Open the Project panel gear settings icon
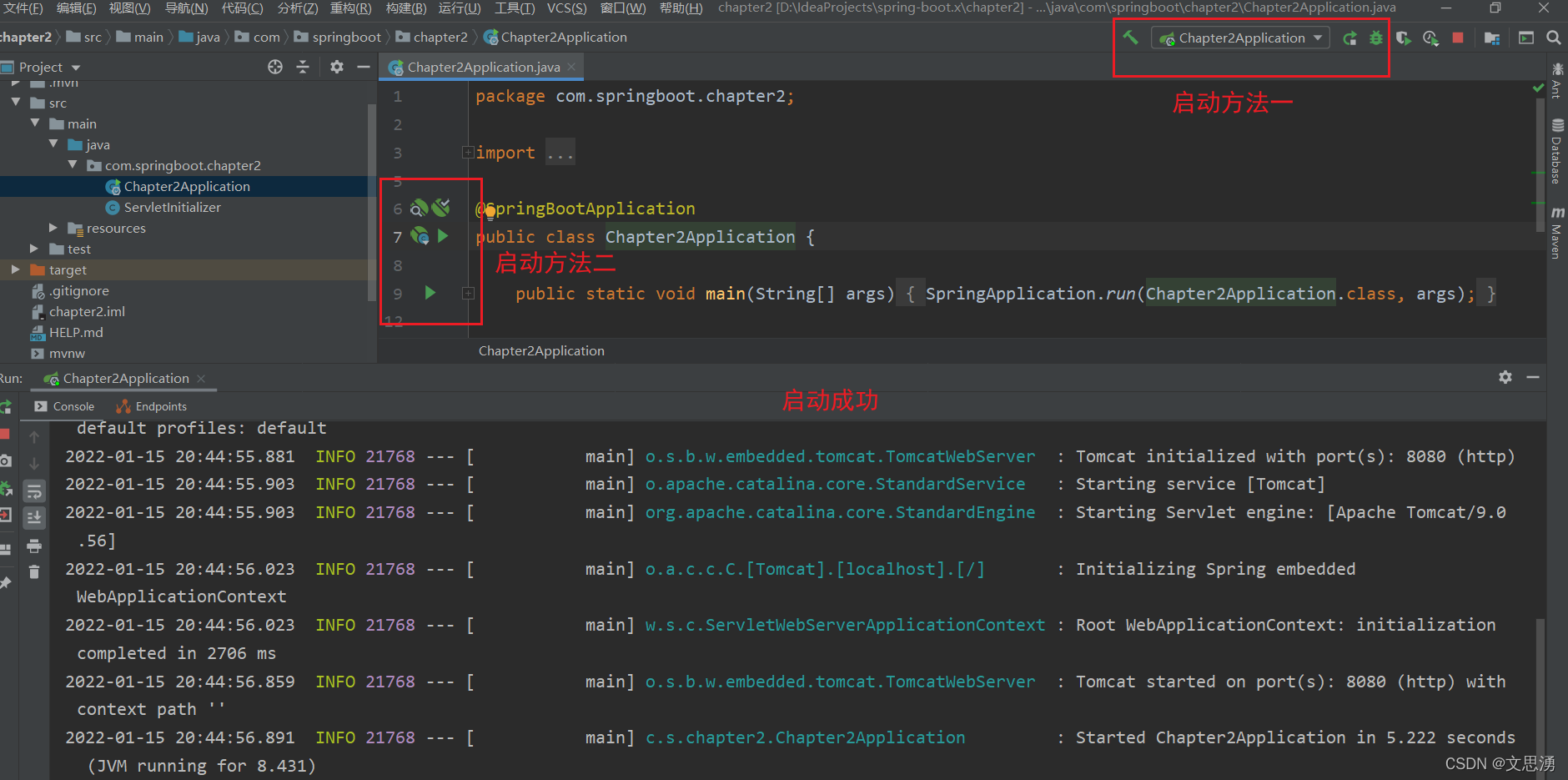1568x780 pixels. point(337,67)
